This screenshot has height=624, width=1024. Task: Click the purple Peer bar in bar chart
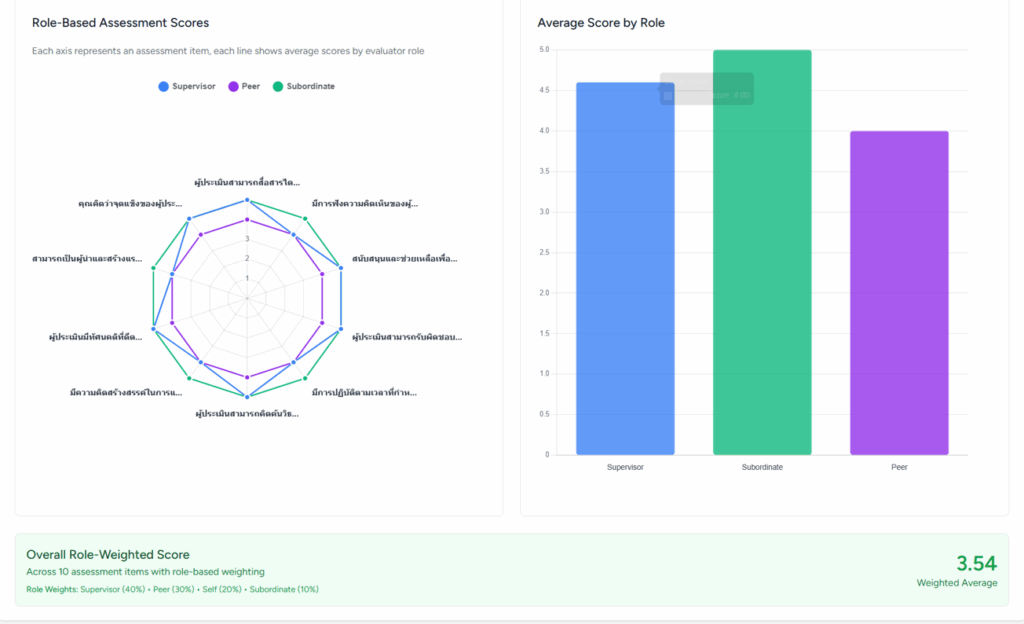click(898, 292)
